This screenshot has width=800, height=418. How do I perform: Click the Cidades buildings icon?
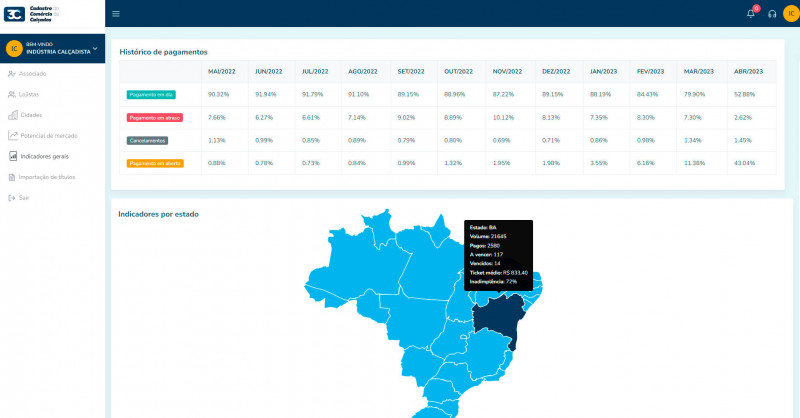tap(11, 115)
